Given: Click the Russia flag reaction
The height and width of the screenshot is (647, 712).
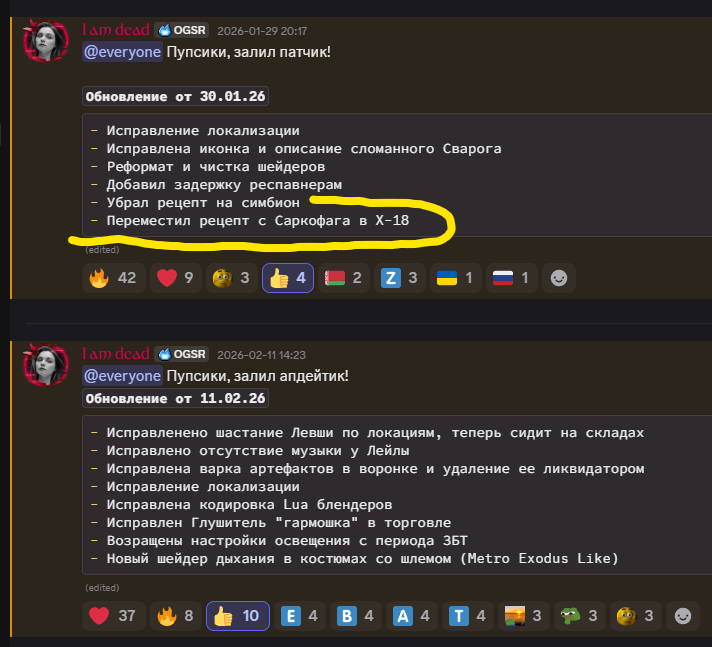Looking at the screenshot, I should 512,278.
